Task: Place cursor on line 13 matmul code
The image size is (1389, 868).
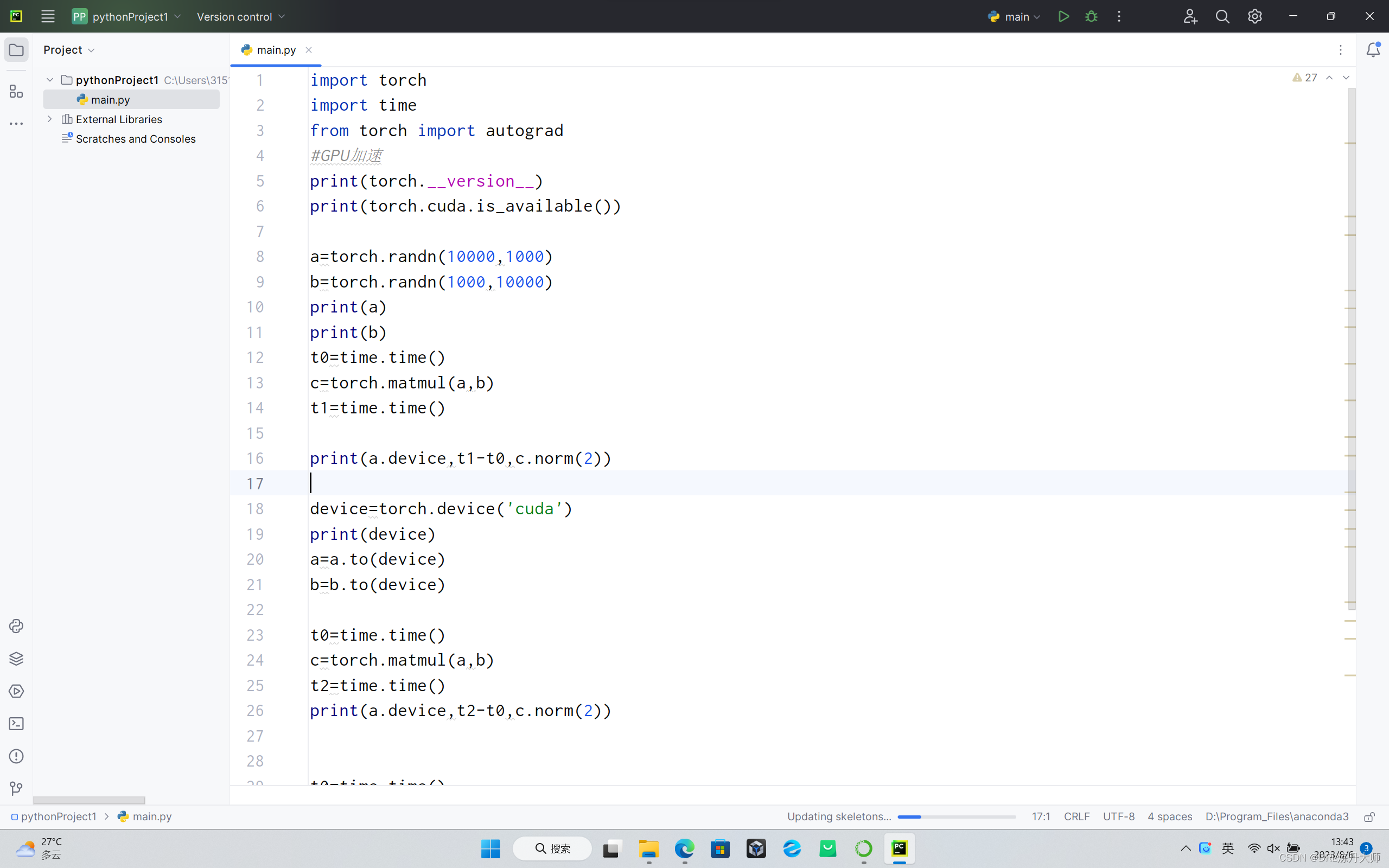Action: pos(402,383)
